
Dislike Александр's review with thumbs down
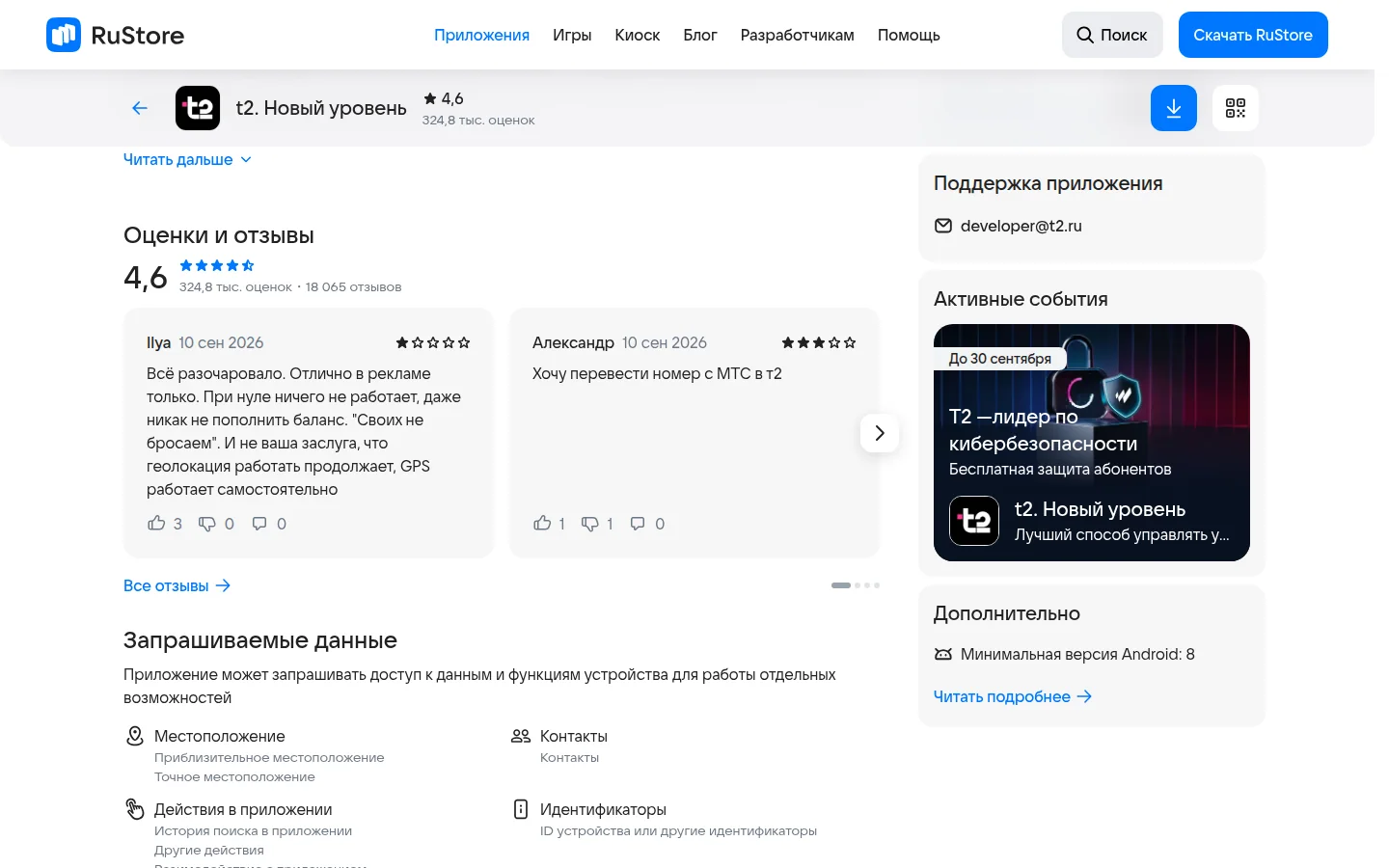[590, 524]
